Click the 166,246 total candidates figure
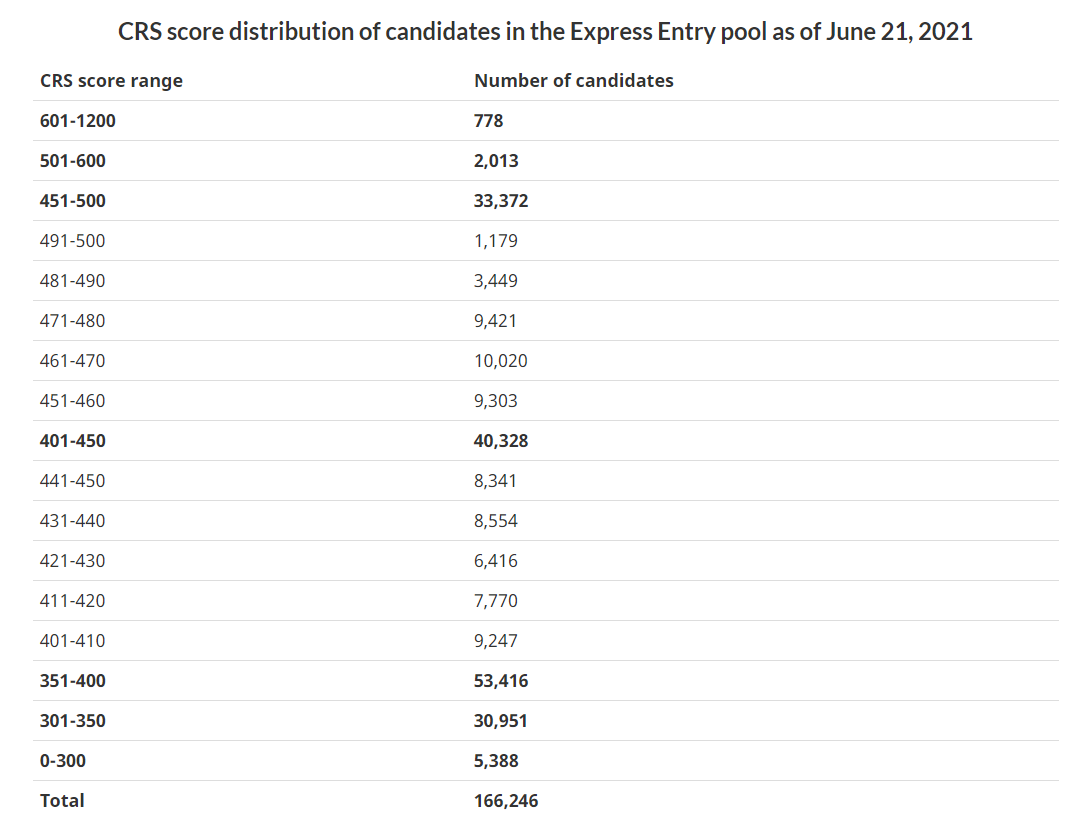Image resolution: width=1073 pixels, height=830 pixels. 506,801
